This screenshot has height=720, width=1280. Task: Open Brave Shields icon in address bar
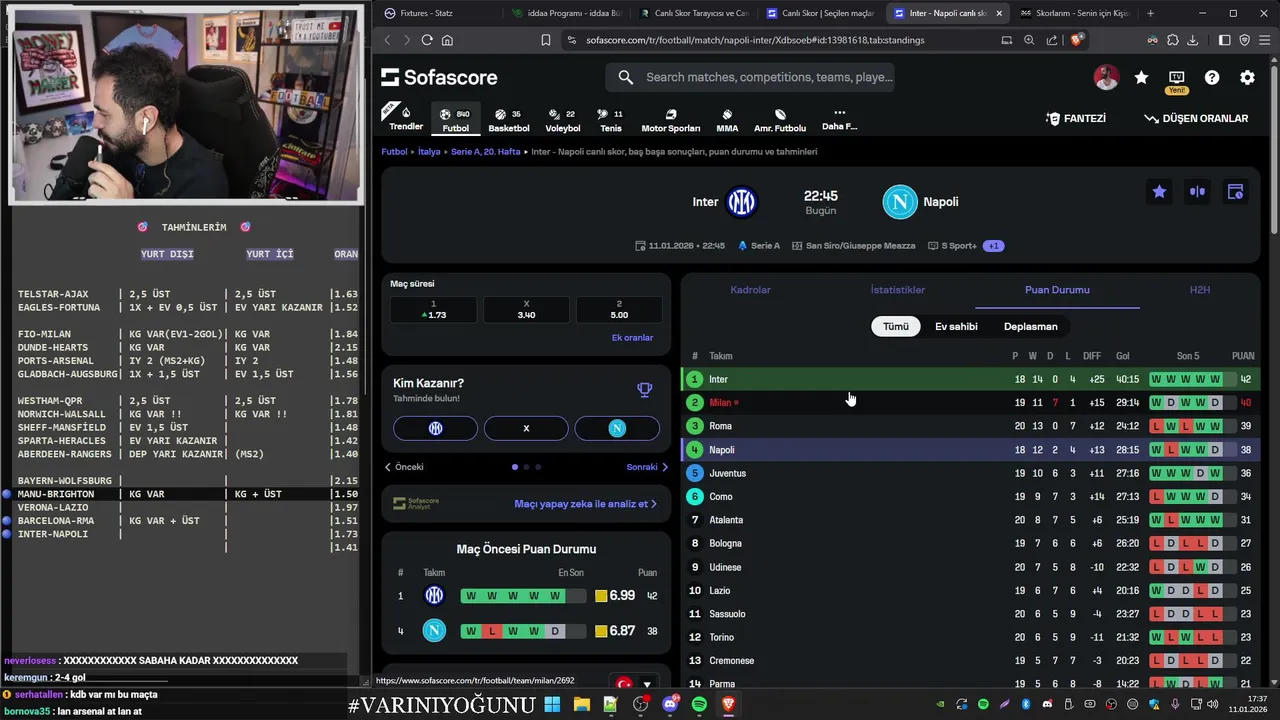[x=1076, y=40]
